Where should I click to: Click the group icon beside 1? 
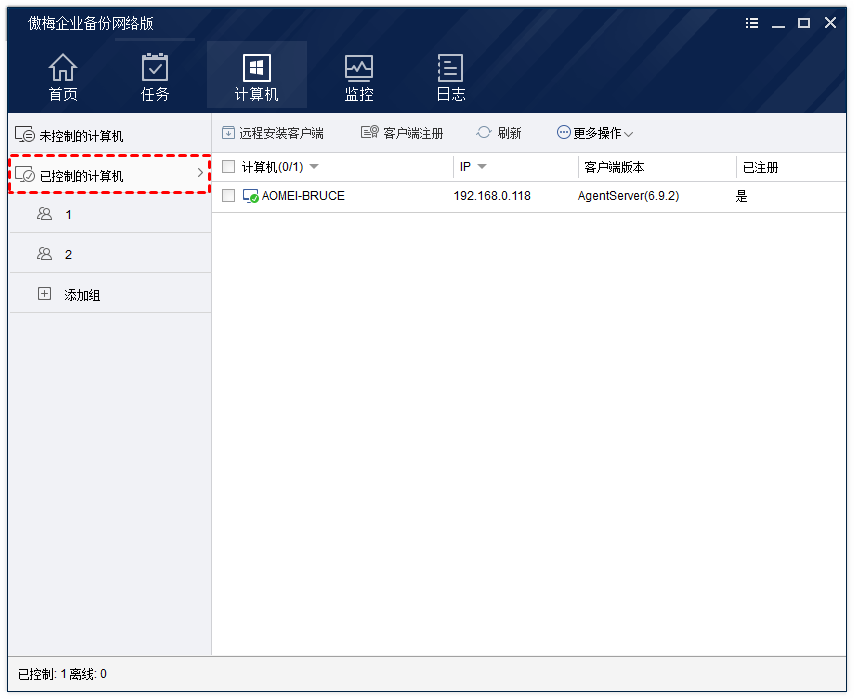click(x=45, y=214)
